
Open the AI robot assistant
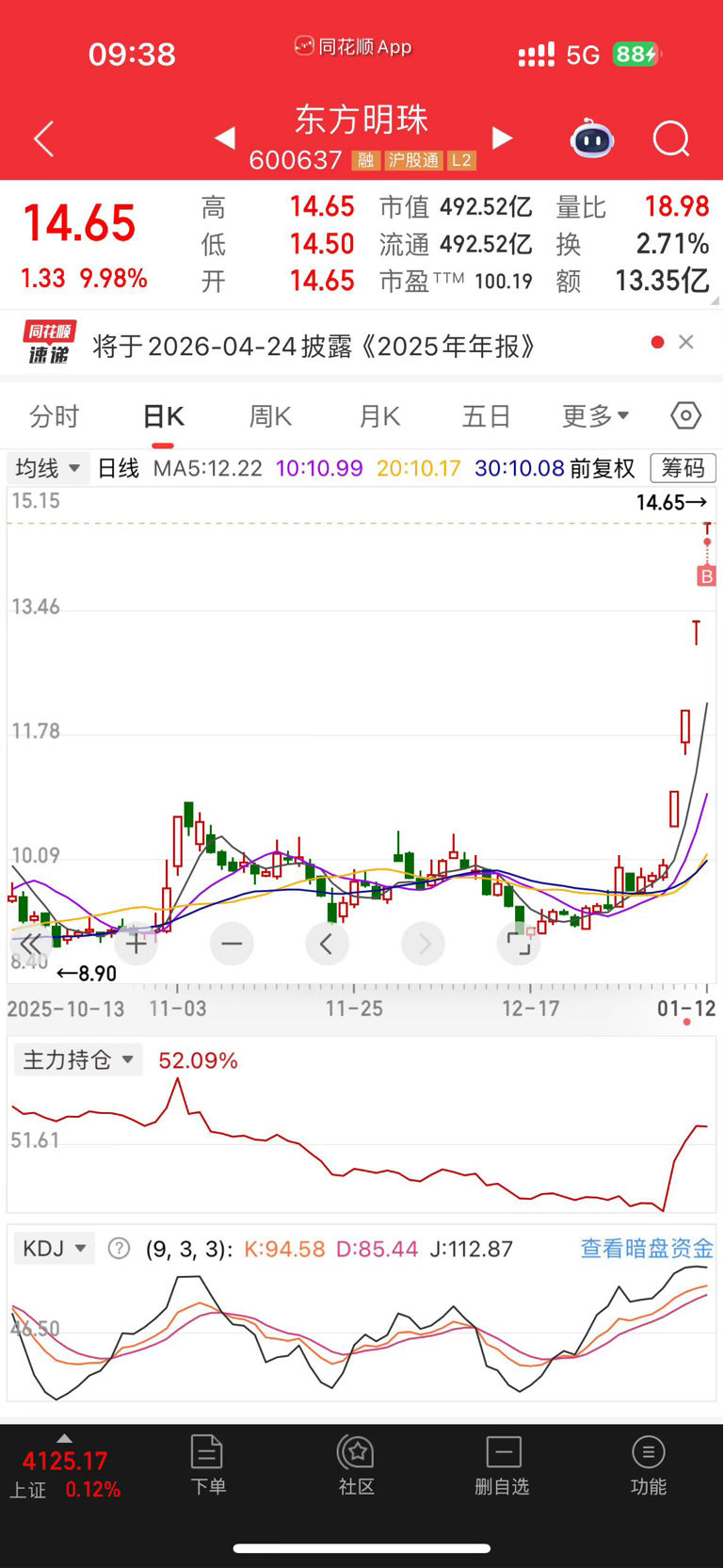[x=592, y=138]
